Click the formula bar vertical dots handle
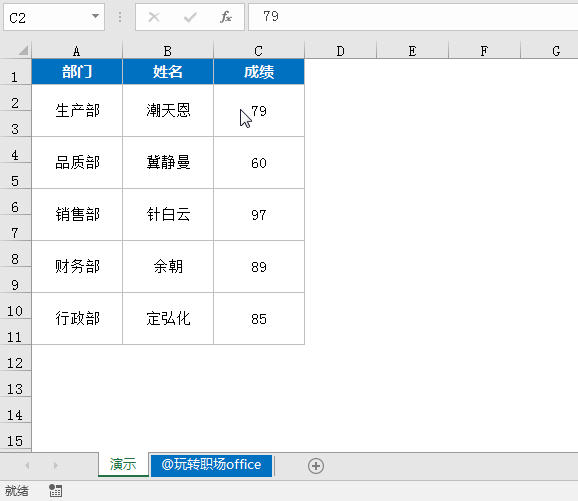The width and height of the screenshot is (578, 501). [120, 17]
